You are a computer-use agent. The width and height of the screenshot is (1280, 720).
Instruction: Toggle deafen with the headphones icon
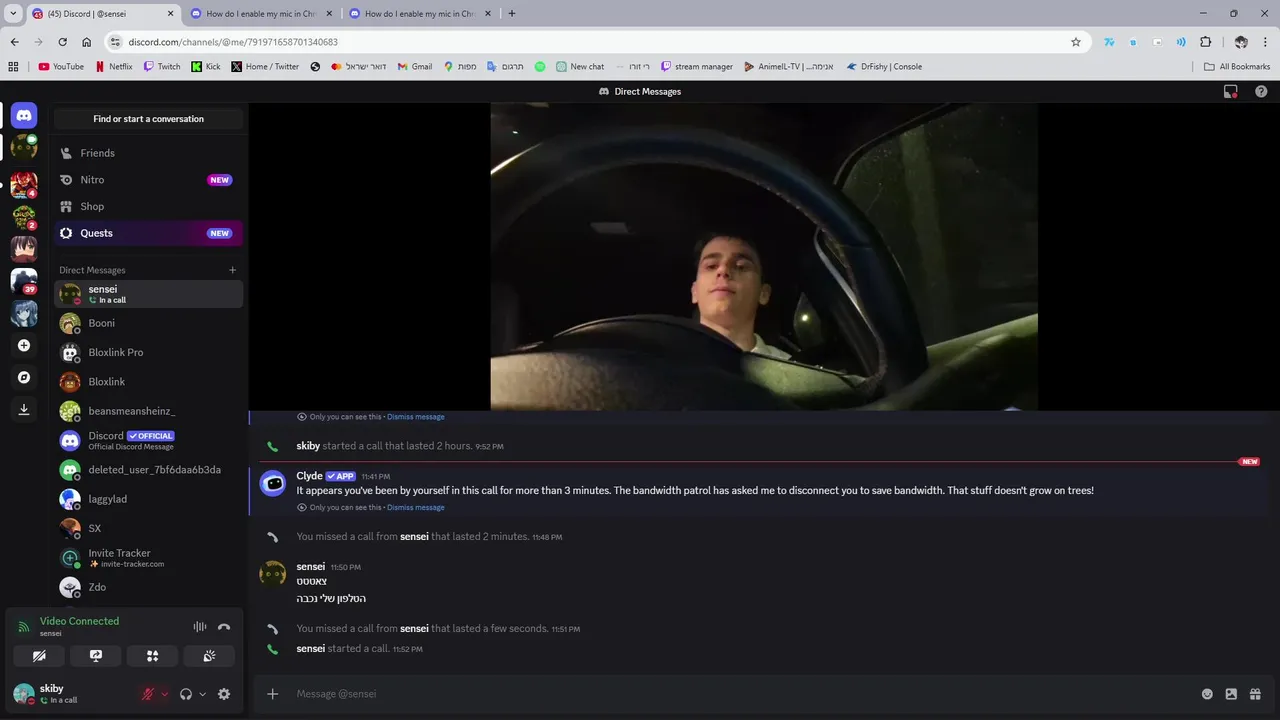click(186, 694)
